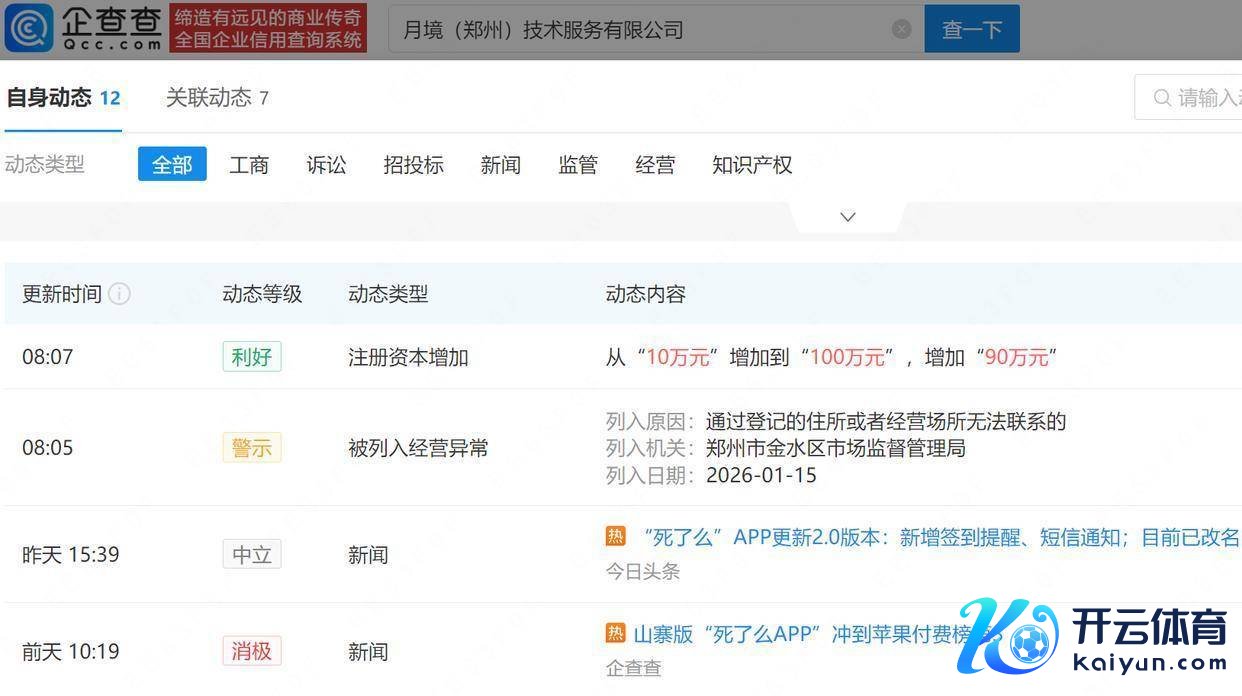Click the 利好 level tag
1242x696 pixels.
tap(252, 357)
